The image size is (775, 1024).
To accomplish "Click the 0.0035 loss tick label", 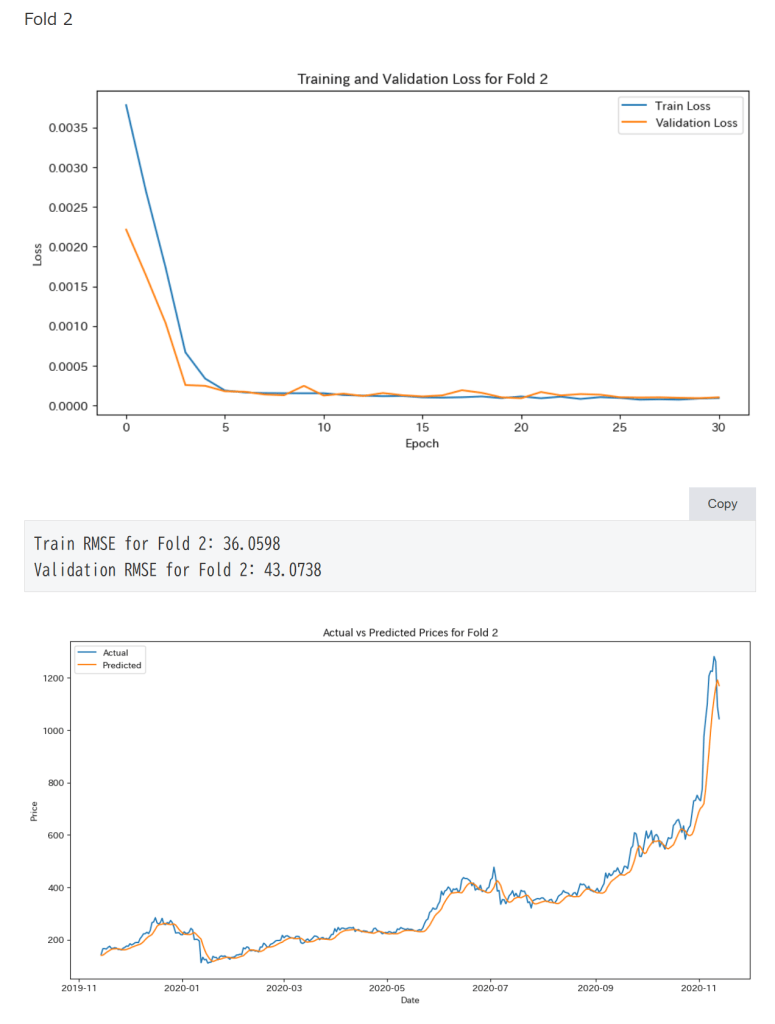I will (69, 128).
